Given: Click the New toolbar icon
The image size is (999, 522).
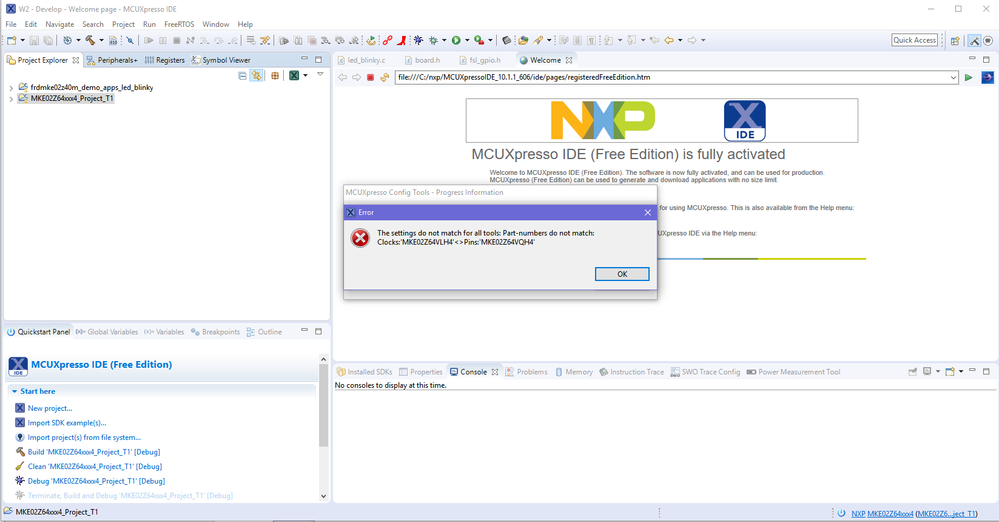Looking at the screenshot, I should point(11,40).
